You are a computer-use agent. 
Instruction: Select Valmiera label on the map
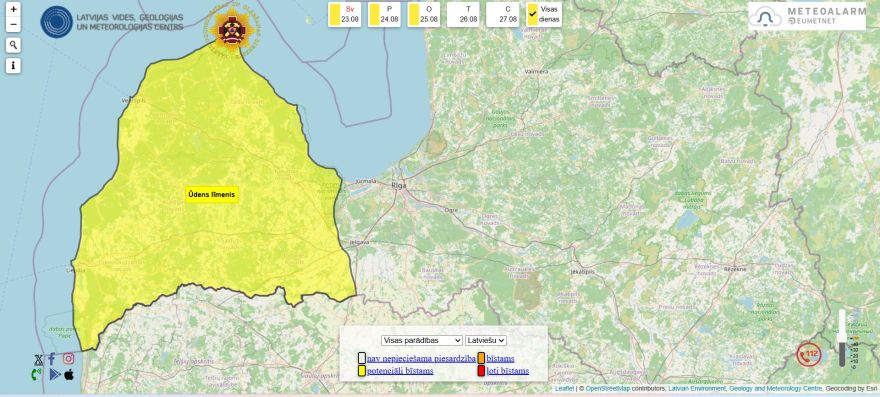tap(537, 72)
